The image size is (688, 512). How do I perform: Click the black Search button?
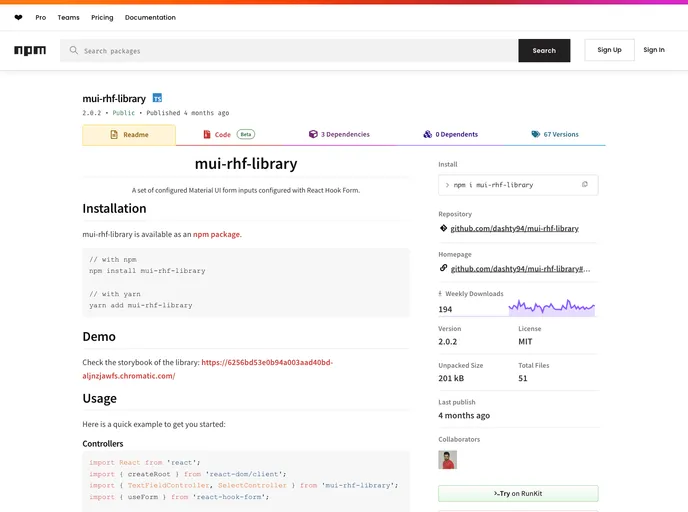tap(544, 50)
